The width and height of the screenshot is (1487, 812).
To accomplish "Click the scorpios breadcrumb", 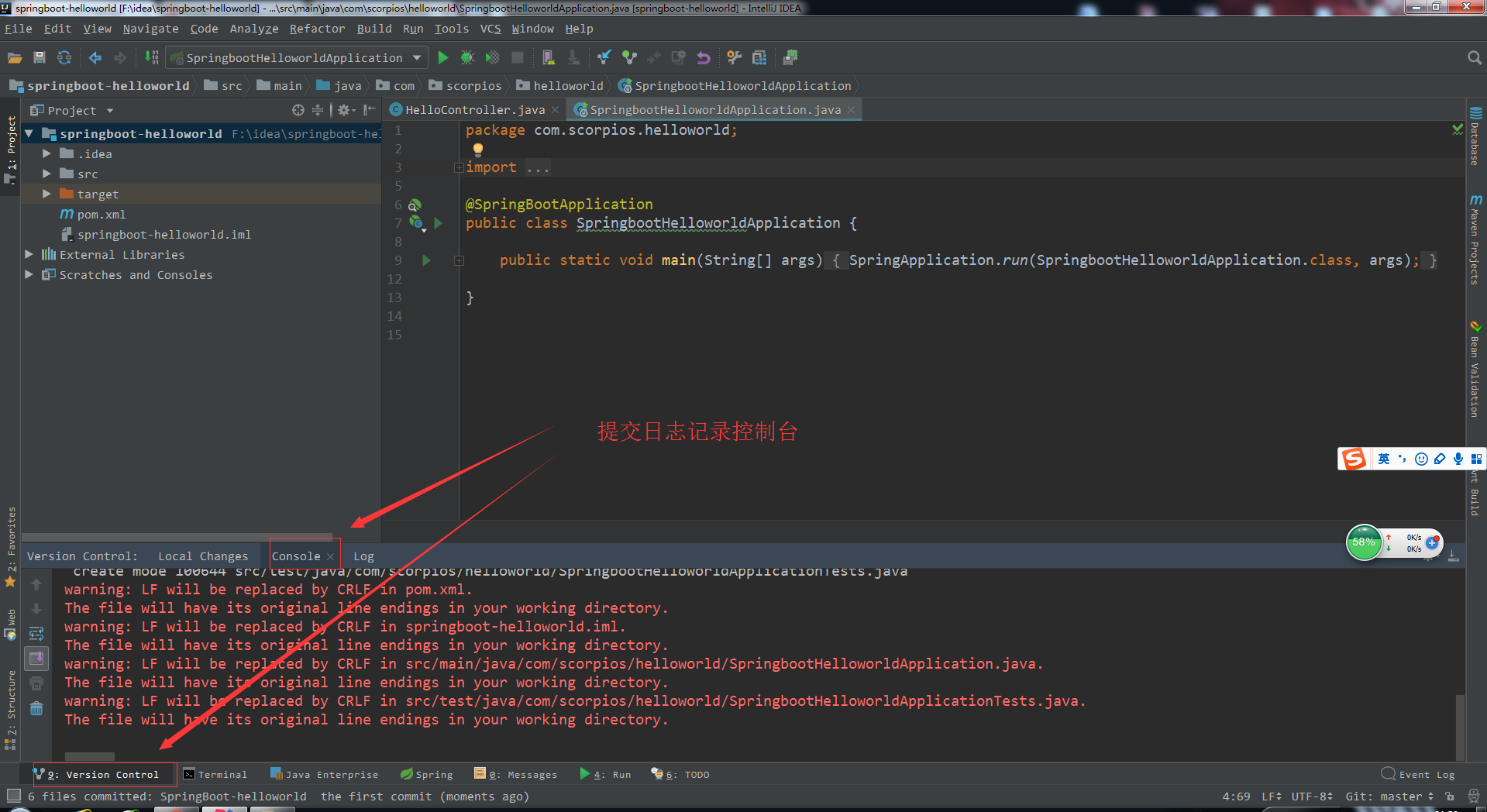I will [466, 86].
